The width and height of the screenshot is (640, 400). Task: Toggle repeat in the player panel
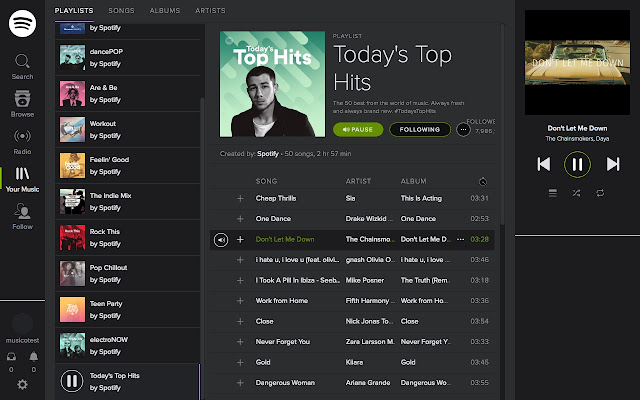click(600, 193)
